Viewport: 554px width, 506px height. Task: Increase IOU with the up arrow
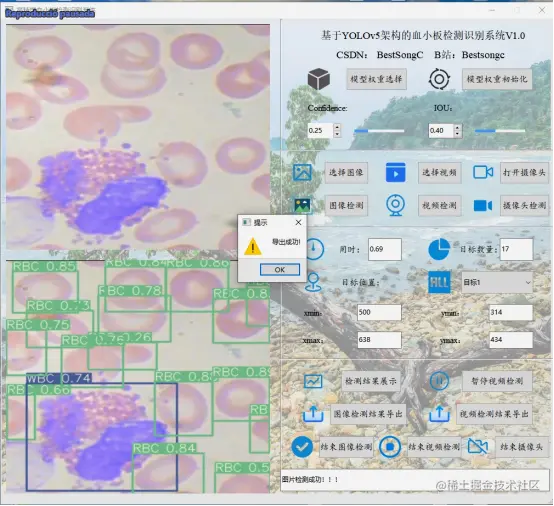458,127
